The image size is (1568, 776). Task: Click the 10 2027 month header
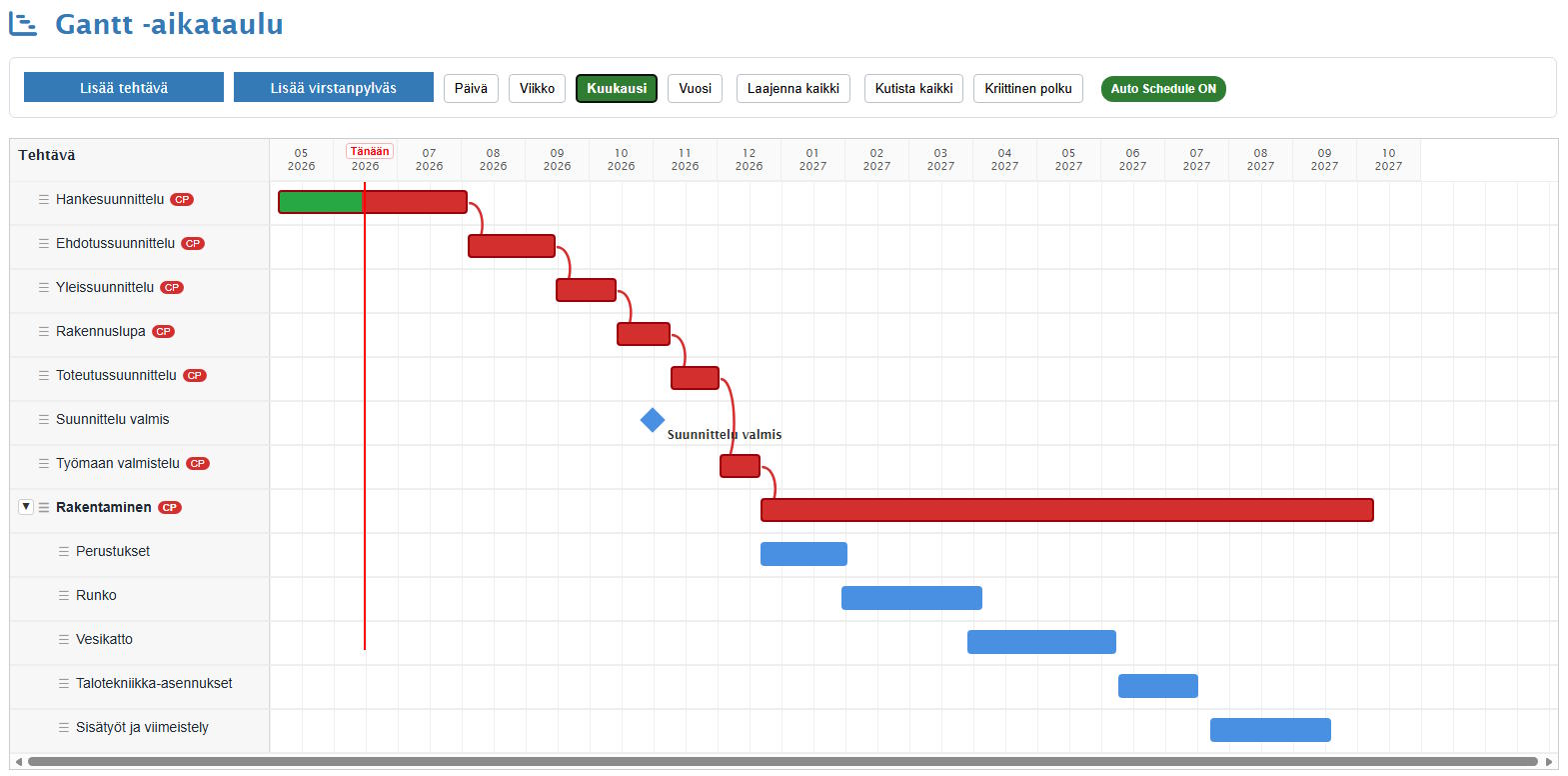(1388, 160)
